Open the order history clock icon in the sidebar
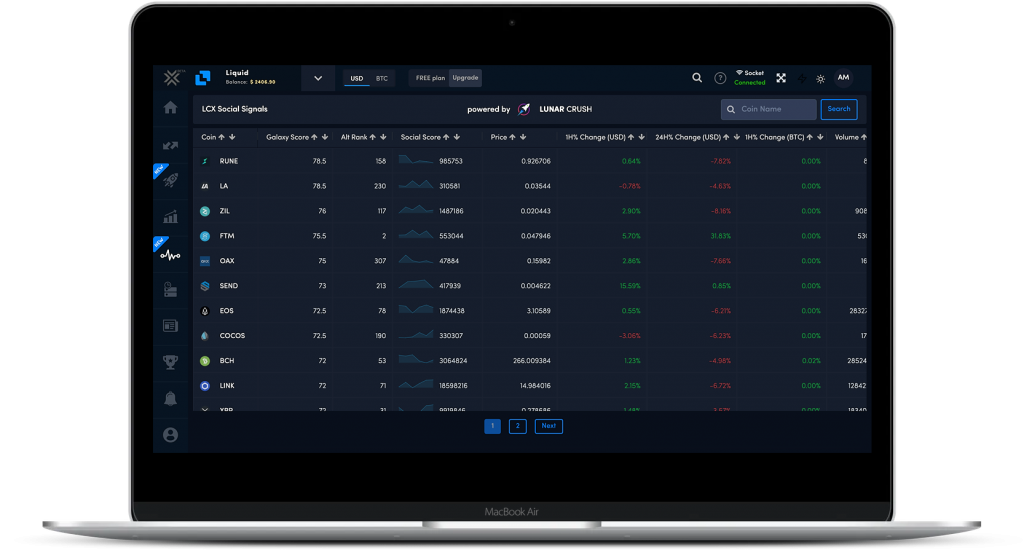This screenshot has height=550, width=1024. click(x=170, y=289)
